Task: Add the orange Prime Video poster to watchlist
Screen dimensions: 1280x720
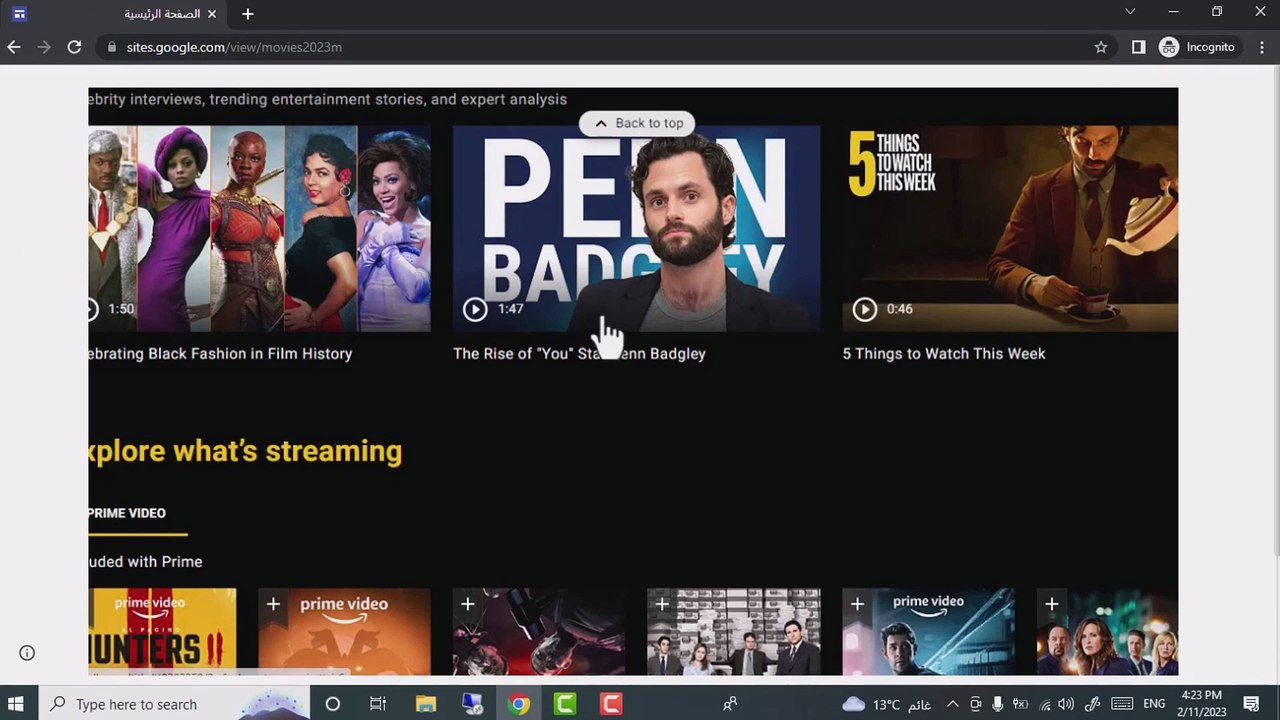Action: pos(273,604)
